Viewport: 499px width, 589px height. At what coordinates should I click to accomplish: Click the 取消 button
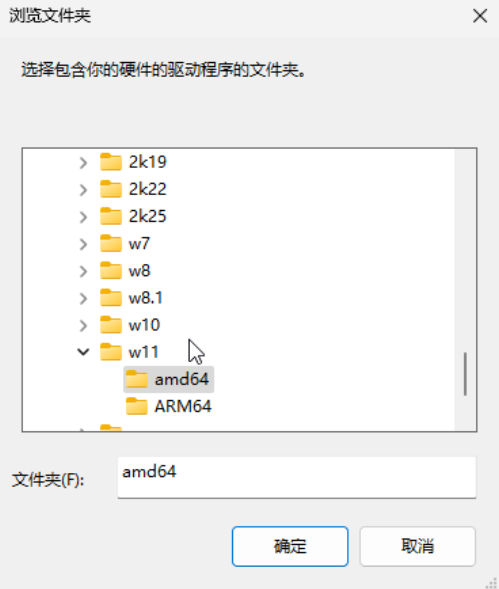click(417, 546)
